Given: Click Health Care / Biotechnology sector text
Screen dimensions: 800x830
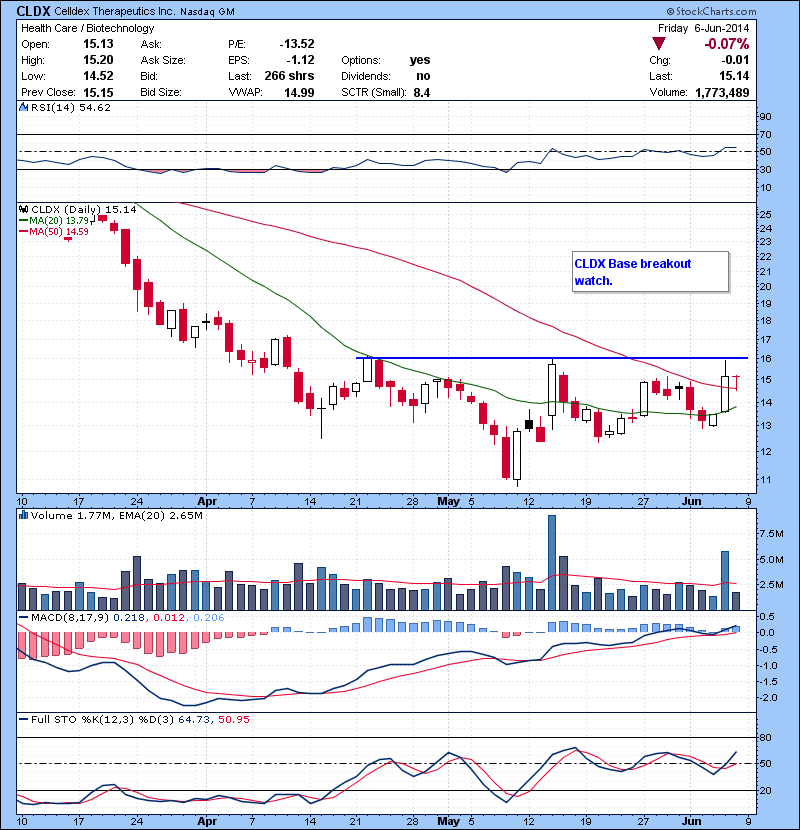Looking at the screenshot, I should 88,28.
